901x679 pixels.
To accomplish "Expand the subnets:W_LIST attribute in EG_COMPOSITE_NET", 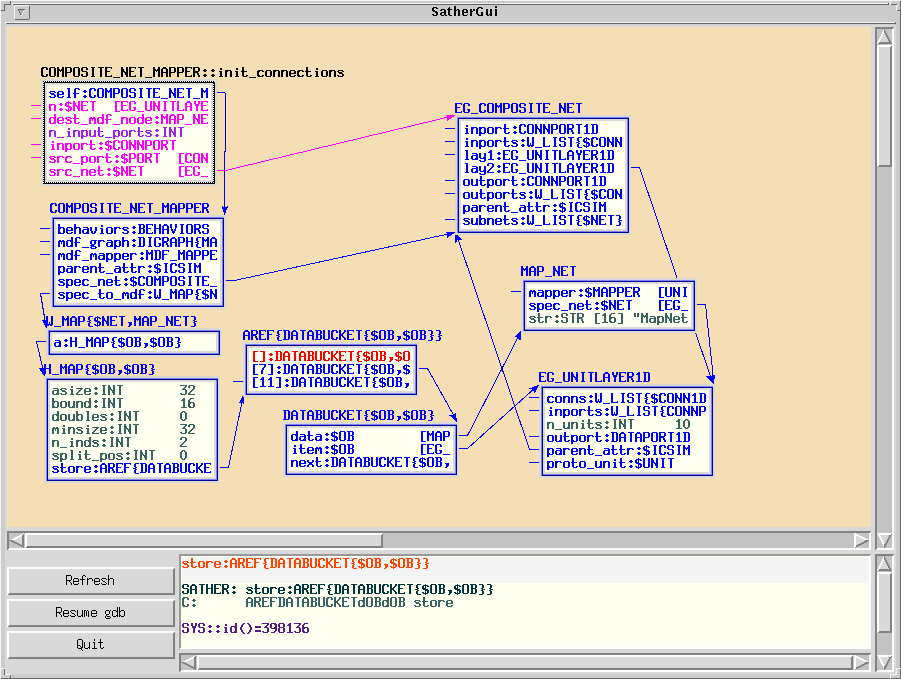I will 542,220.
